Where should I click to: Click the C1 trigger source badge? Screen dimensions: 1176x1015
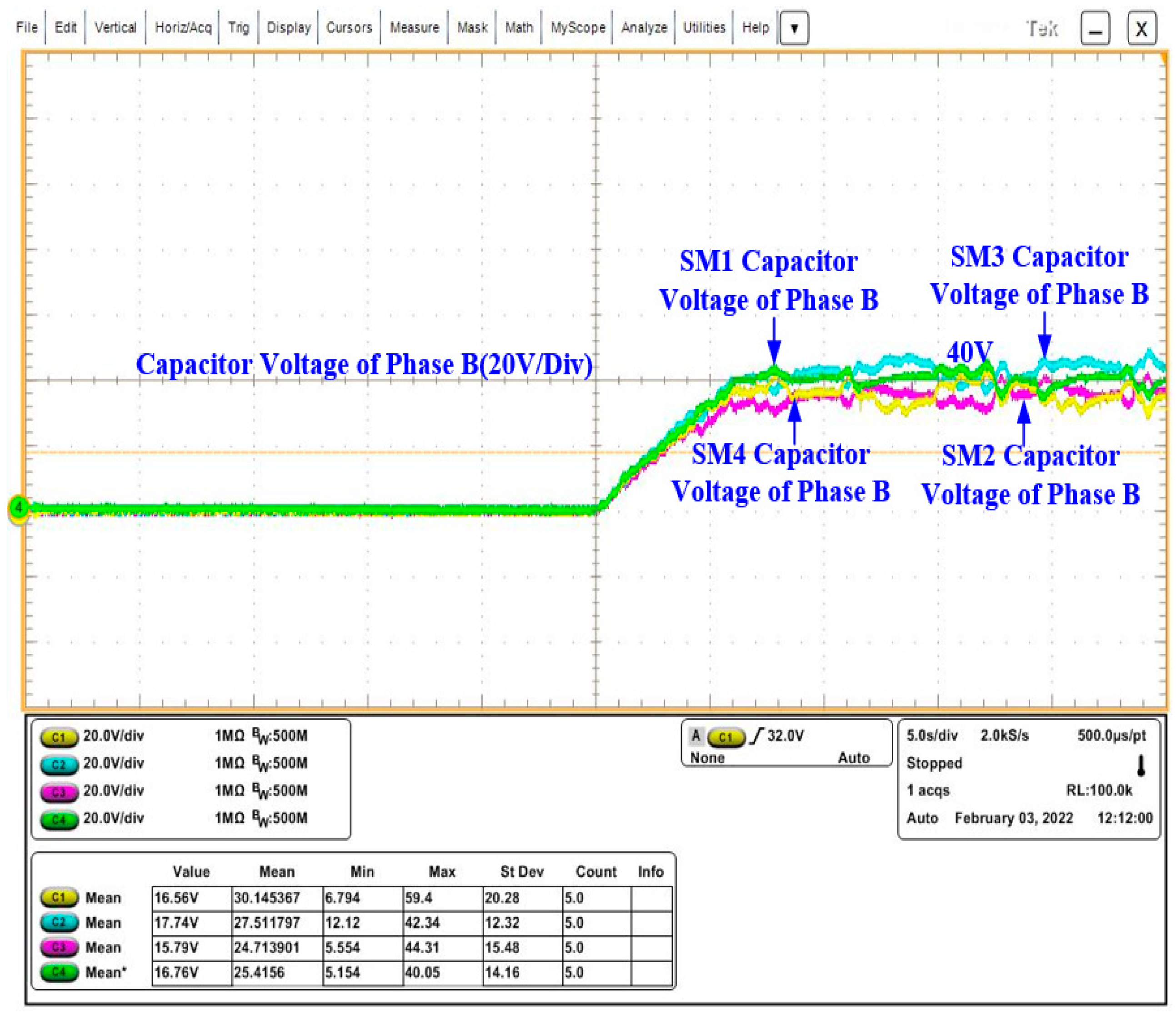click(x=726, y=737)
